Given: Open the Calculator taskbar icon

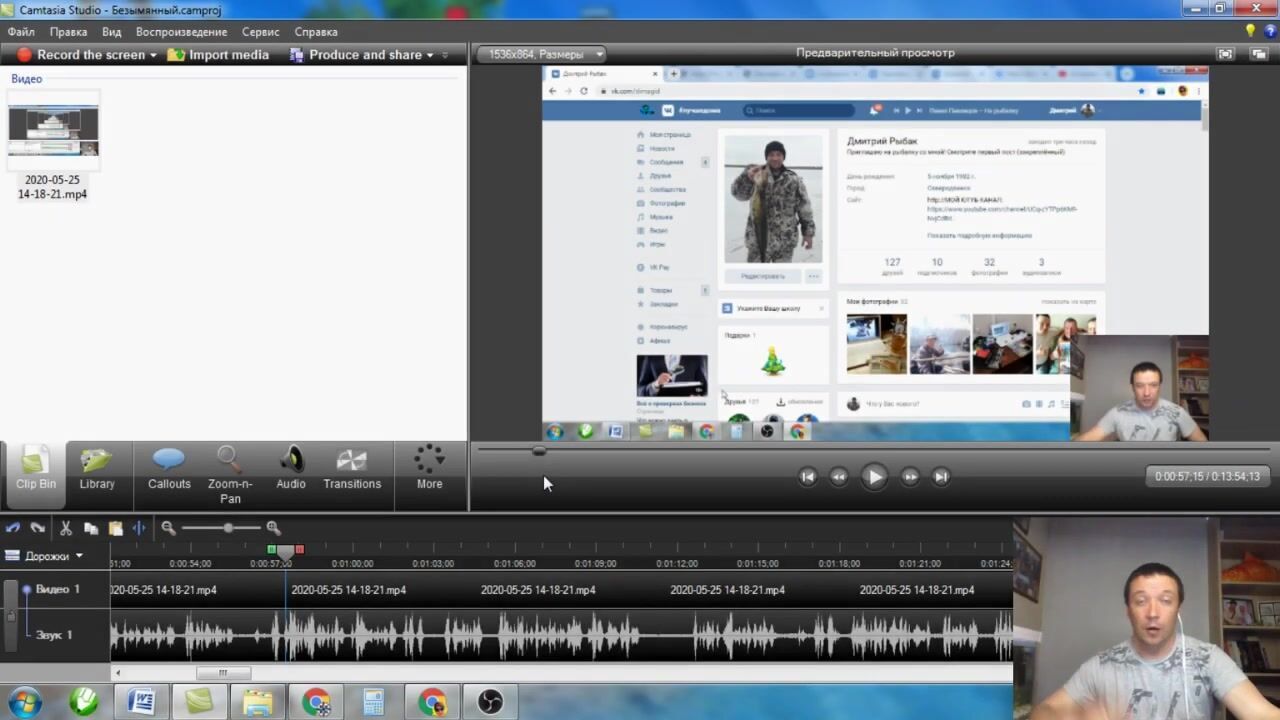Looking at the screenshot, I should pyautogui.click(x=374, y=703).
